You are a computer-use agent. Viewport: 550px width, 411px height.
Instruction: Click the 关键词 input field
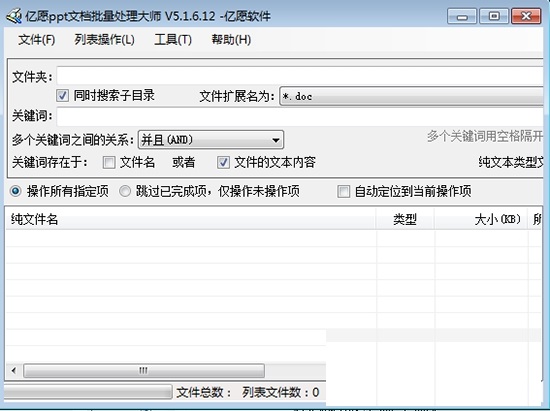tap(300, 117)
